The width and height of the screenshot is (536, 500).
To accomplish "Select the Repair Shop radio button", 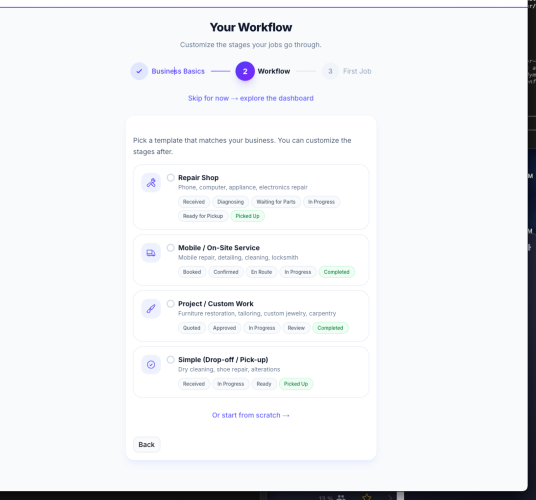I will (171, 178).
